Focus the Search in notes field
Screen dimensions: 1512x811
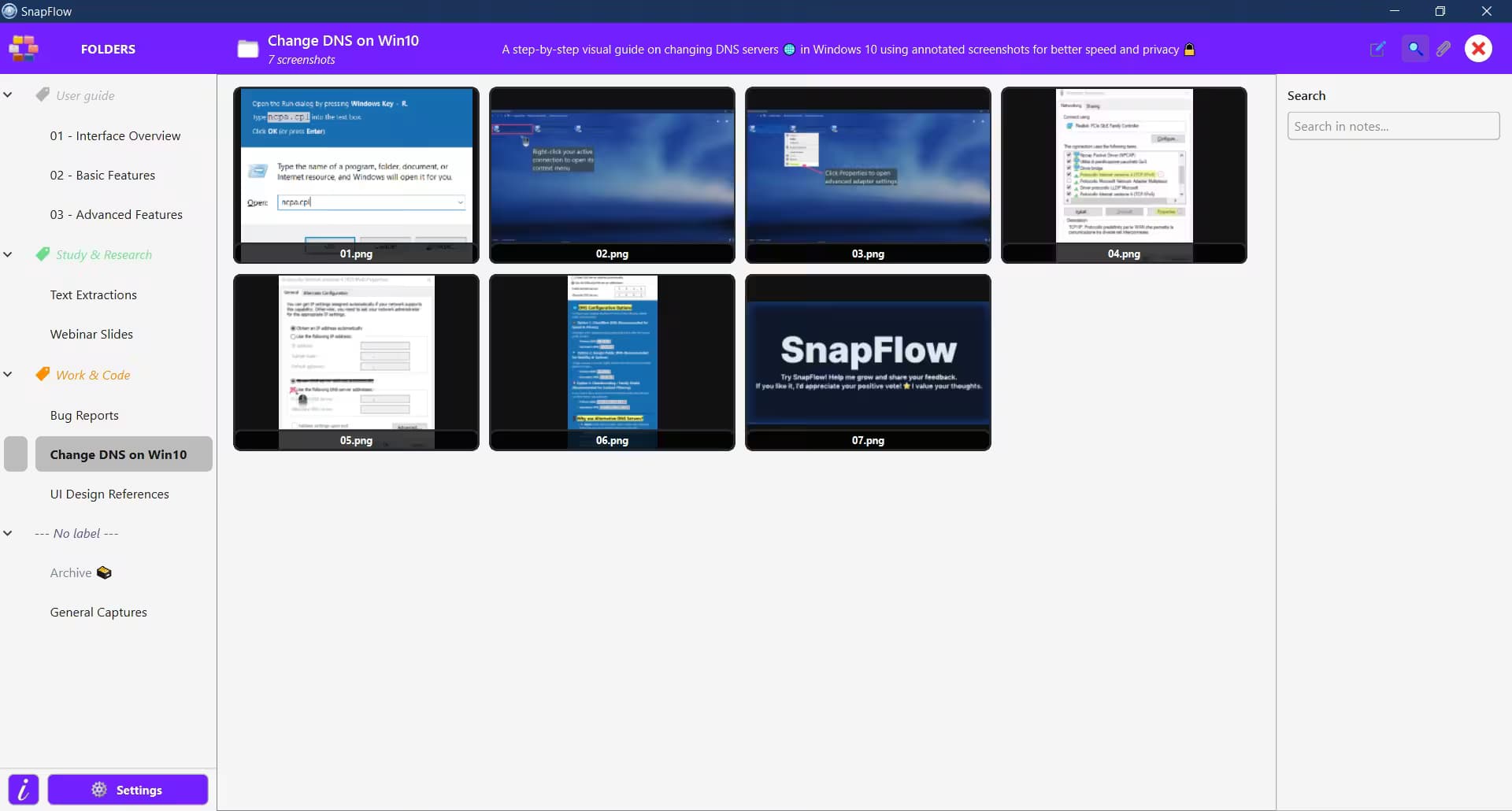tap(1393, 126)
